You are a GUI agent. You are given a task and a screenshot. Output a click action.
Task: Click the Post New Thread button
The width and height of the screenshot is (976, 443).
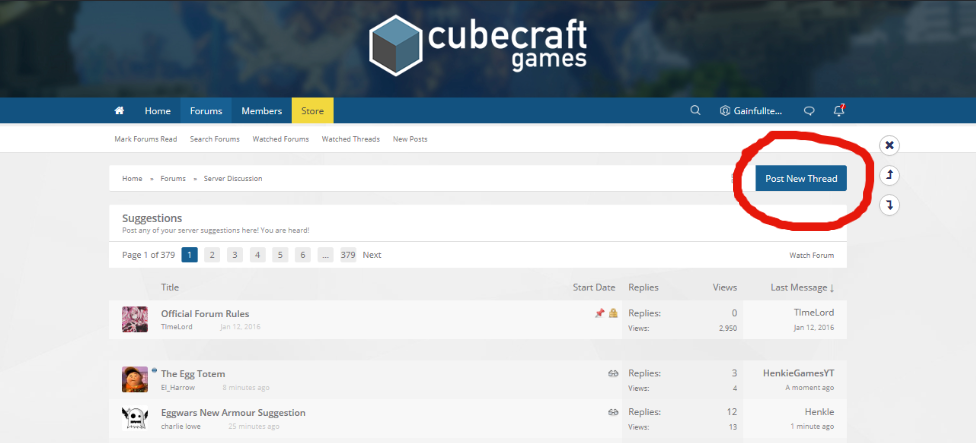point(801,179)
